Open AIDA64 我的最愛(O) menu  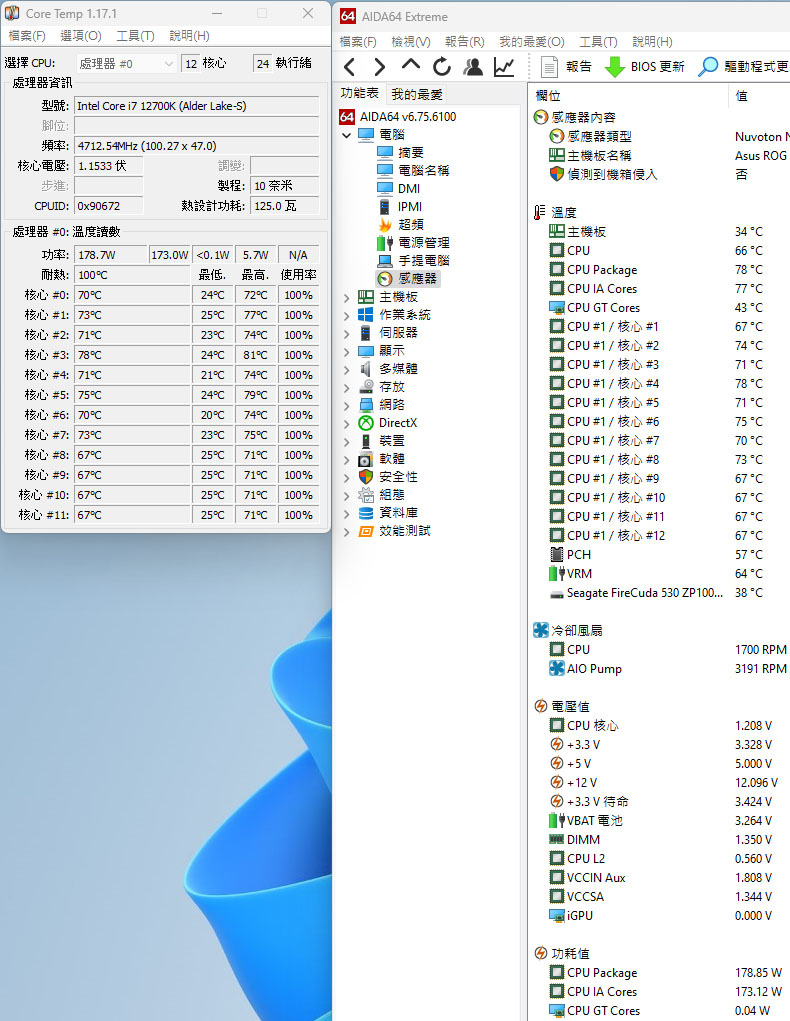[531, 42]
